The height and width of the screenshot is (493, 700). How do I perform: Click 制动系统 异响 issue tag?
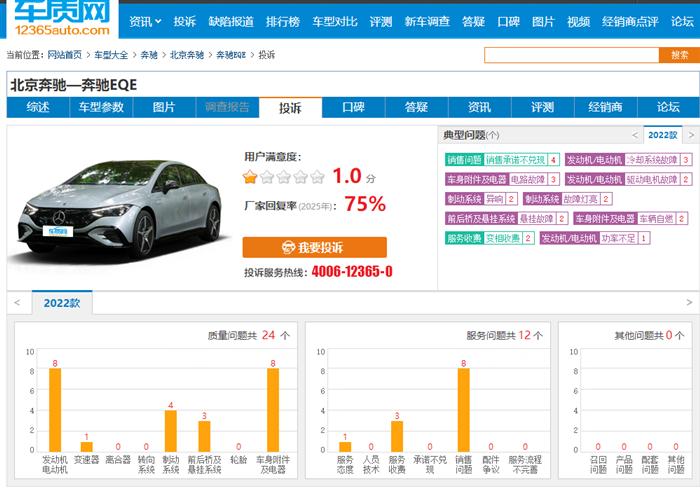(x=481, y=199)
